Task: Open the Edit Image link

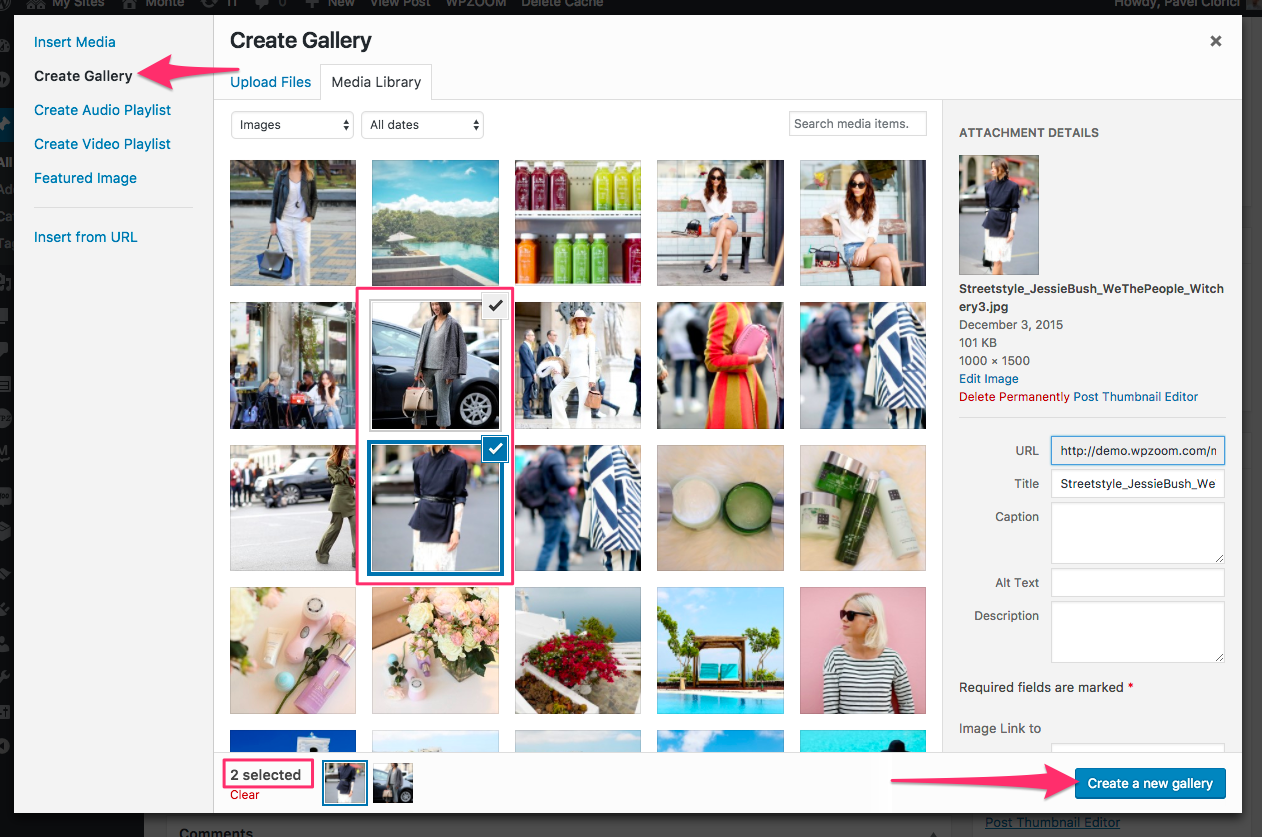Action: [988, 379]
